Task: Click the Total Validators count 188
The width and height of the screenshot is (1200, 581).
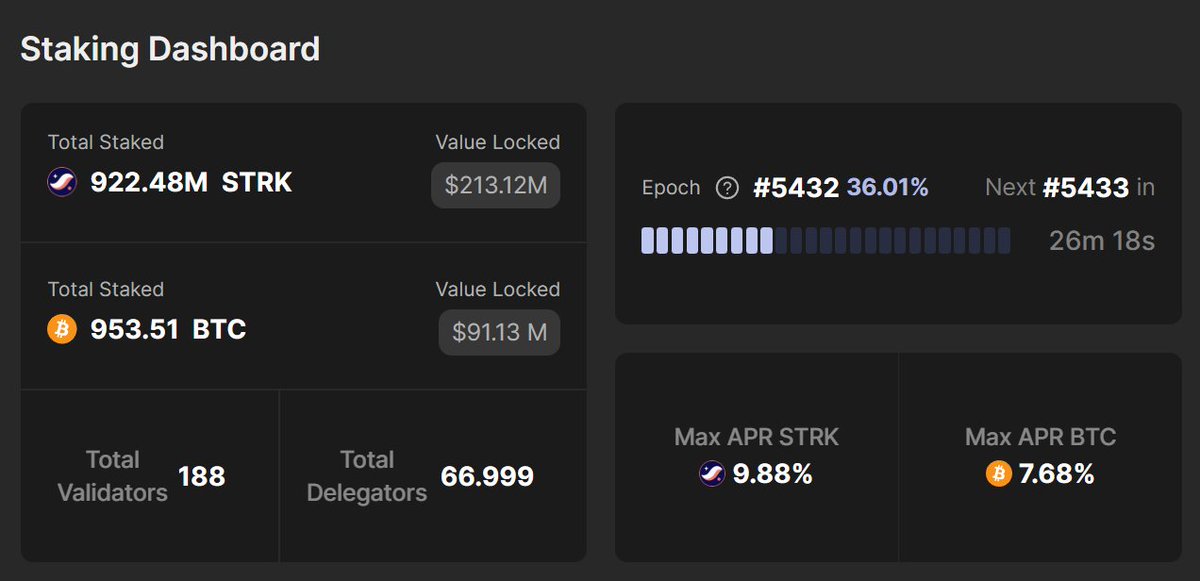Action: (x=201, y=477)
